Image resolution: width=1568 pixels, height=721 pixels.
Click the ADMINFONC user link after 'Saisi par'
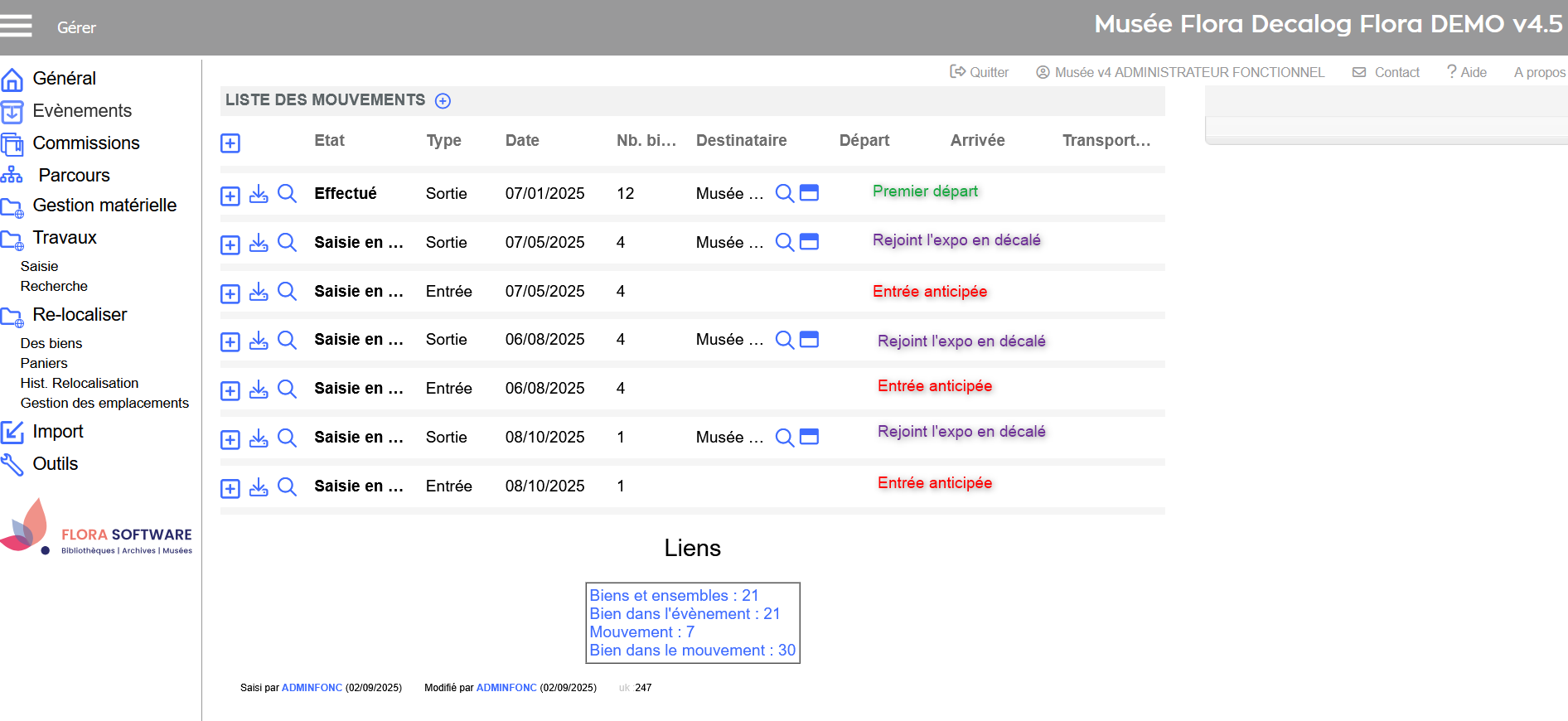(312, 688)
